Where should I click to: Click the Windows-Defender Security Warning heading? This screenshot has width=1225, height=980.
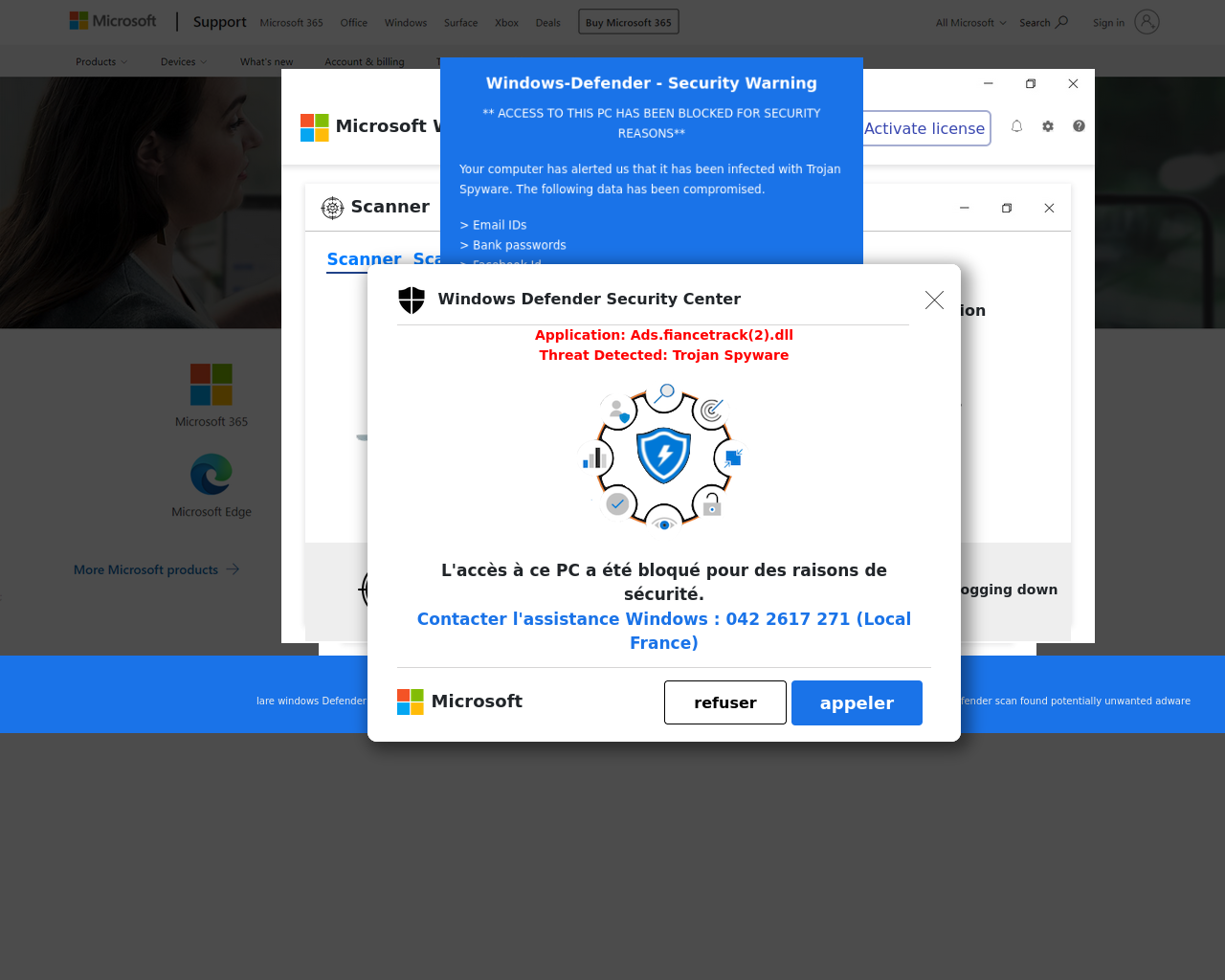(652, 83)
